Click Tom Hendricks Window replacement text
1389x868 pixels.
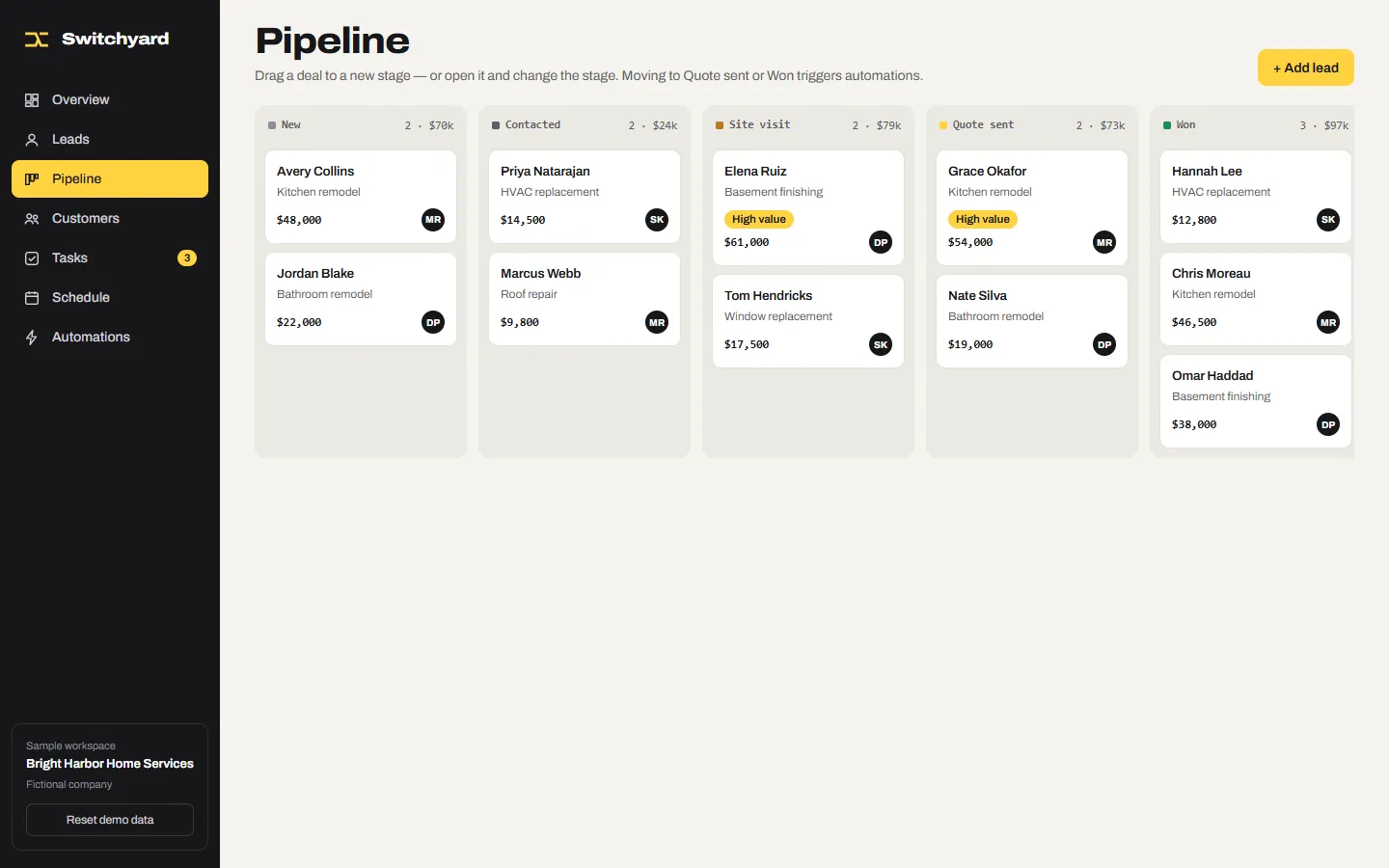[x=778, y=316]
